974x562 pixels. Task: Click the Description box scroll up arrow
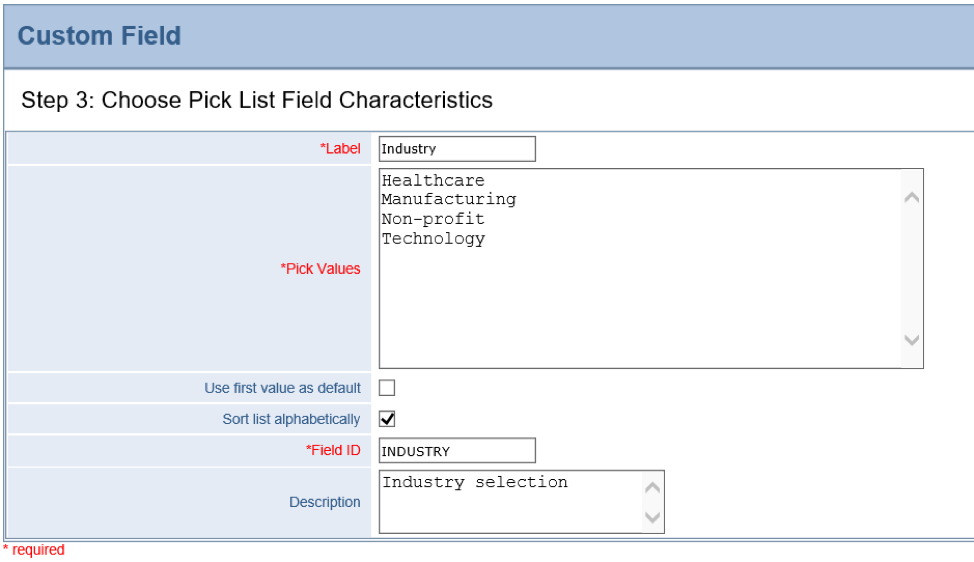pos(653,488)
